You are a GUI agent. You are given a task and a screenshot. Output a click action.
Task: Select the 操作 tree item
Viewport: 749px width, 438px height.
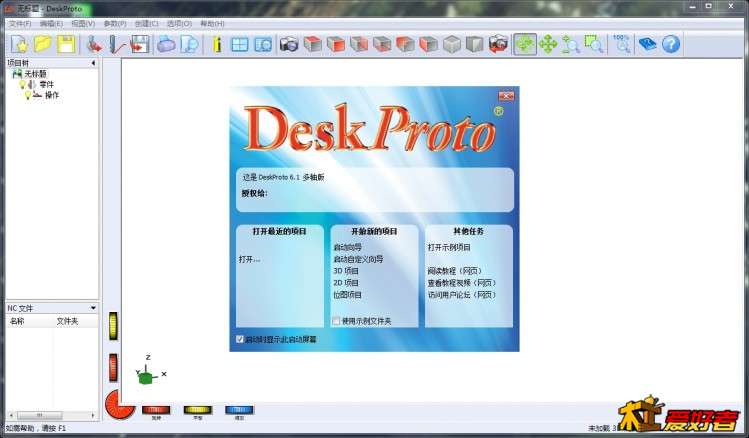52,95
